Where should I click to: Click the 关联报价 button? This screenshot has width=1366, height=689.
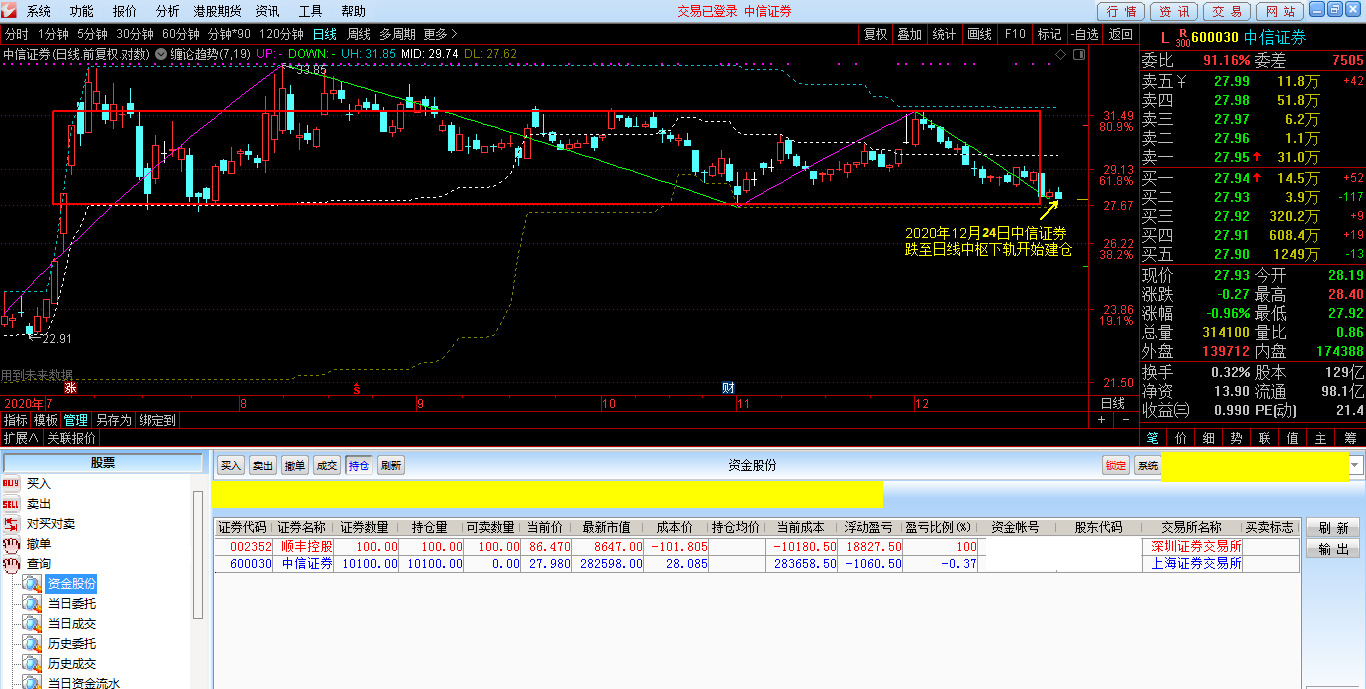[x=72, y=438]
